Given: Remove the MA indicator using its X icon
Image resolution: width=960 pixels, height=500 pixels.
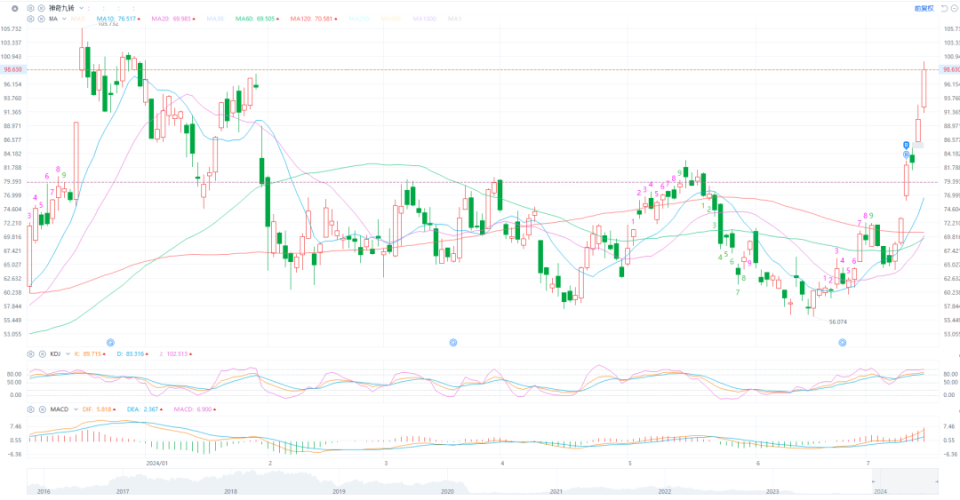Looking at the screenshot, I should pos(41,19).
